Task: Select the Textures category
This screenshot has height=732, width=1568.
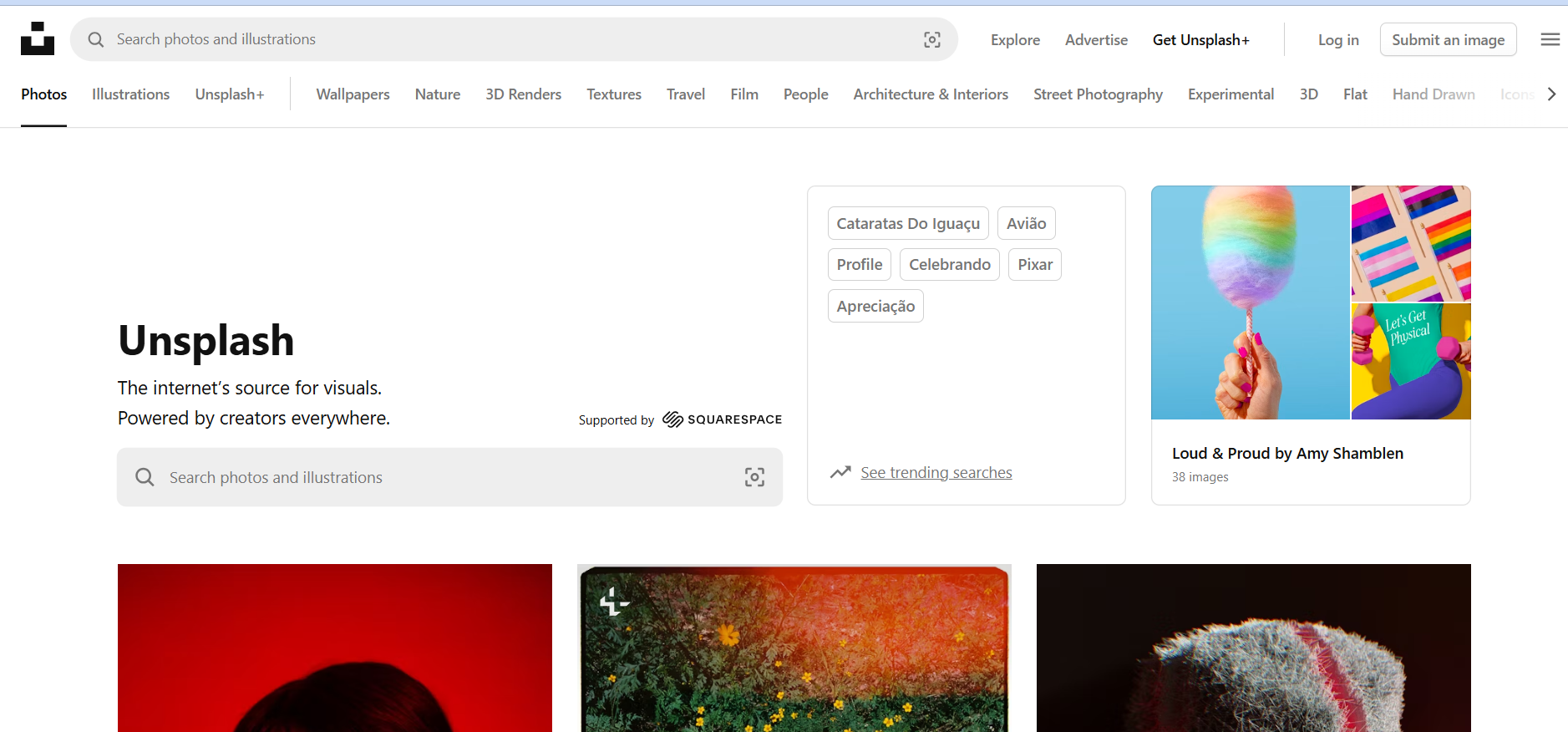Action: [x=614, y=94]
